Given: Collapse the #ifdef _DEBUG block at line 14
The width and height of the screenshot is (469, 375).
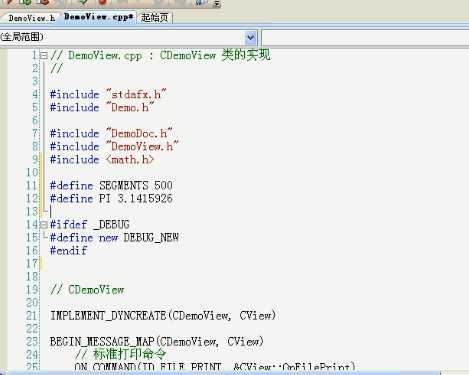Looking at the screenshot, I should coord(43,225).
